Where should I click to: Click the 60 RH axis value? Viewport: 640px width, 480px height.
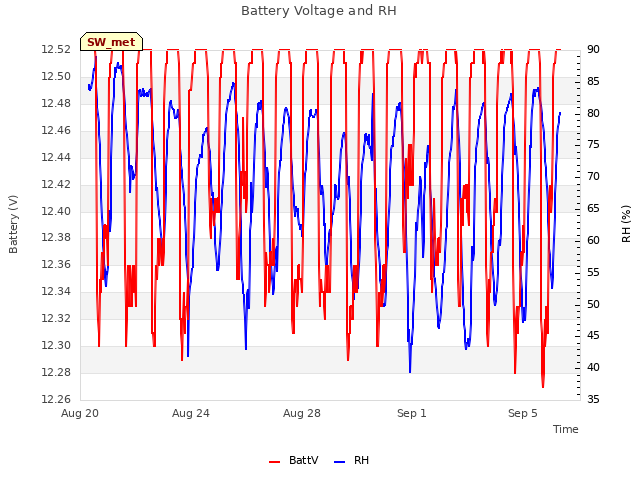593,240
